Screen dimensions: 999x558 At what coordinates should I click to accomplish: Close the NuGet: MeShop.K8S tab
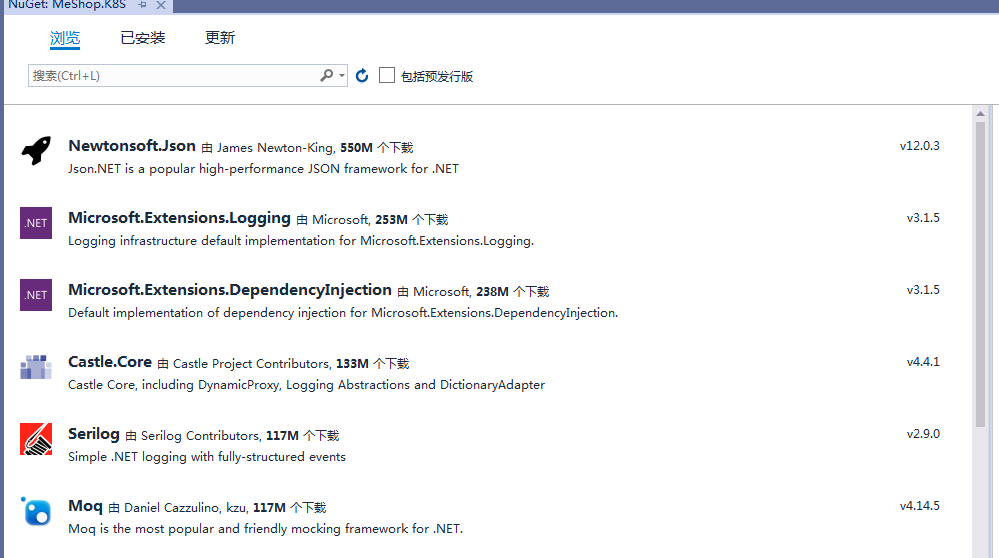pos(161,5)
